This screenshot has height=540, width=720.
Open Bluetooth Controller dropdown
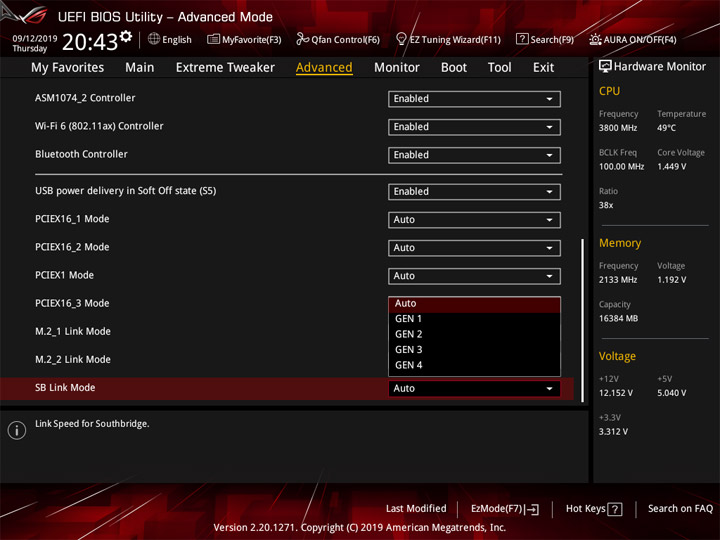tap(474, 155)
